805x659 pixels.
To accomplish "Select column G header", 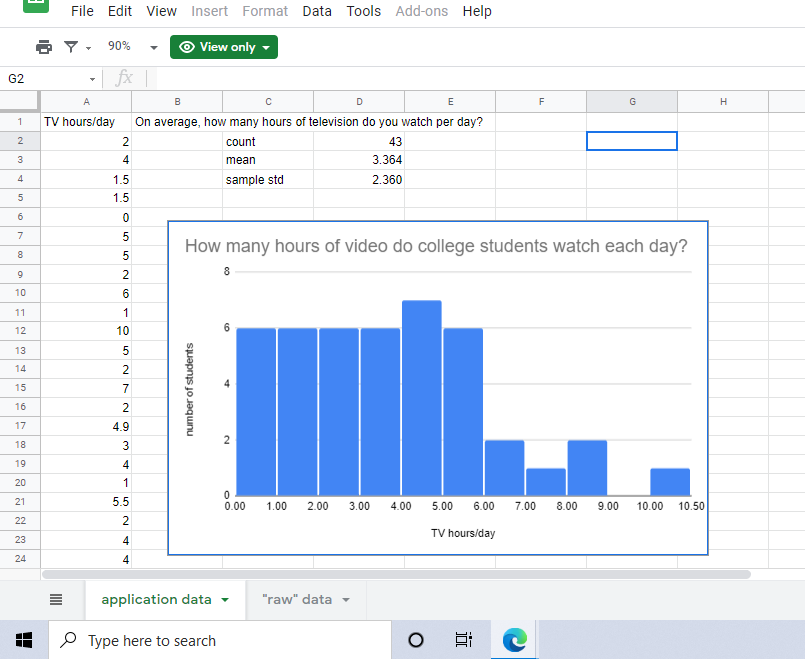I will [632, 102].
